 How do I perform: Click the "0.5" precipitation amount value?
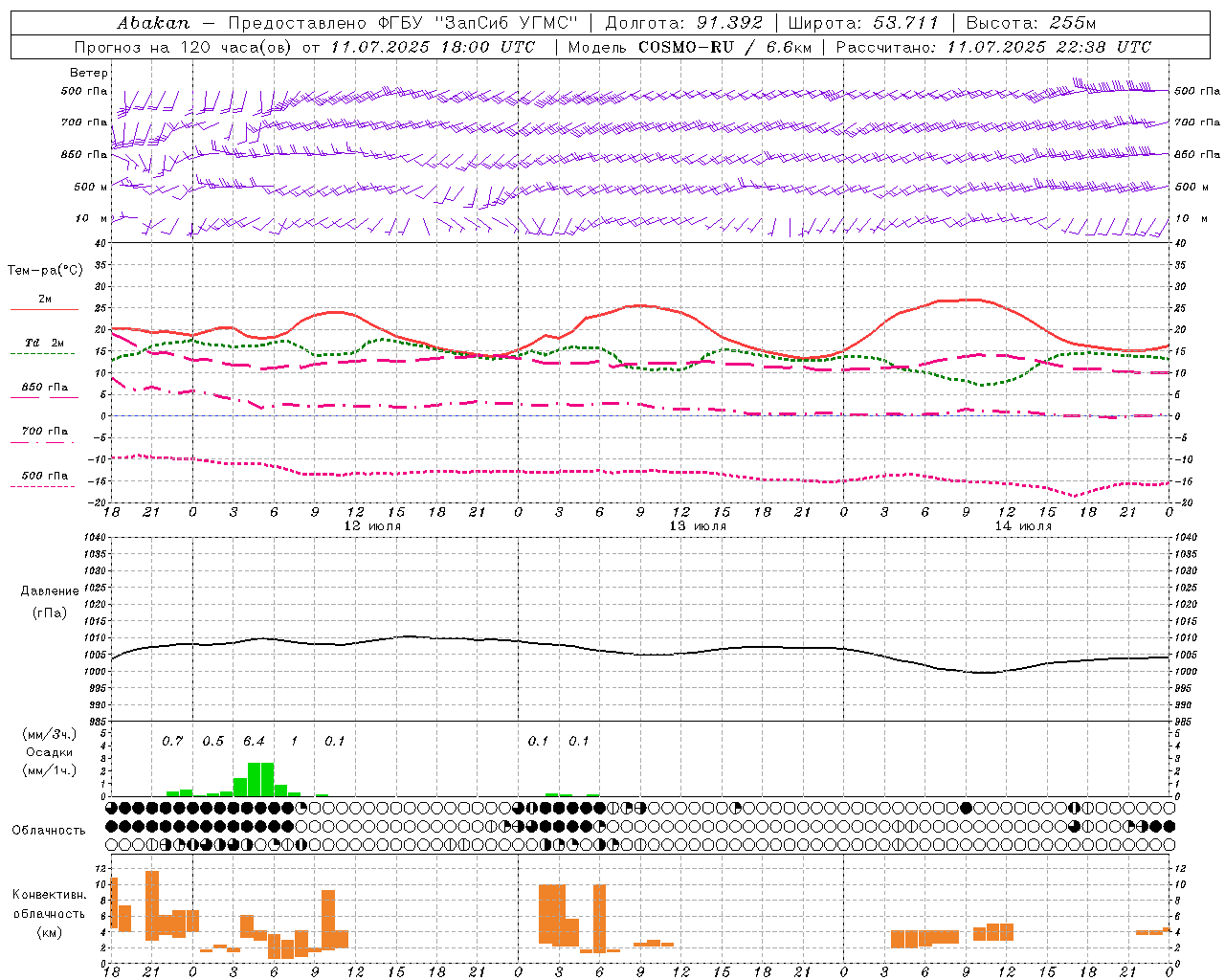(212, 741)
